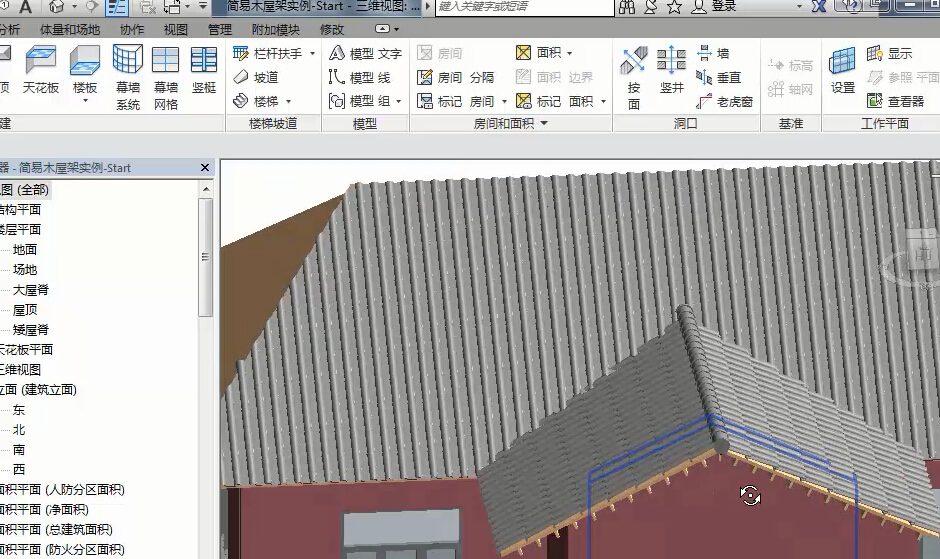Select the 竖井 shaft opening tool

[671, 70]
